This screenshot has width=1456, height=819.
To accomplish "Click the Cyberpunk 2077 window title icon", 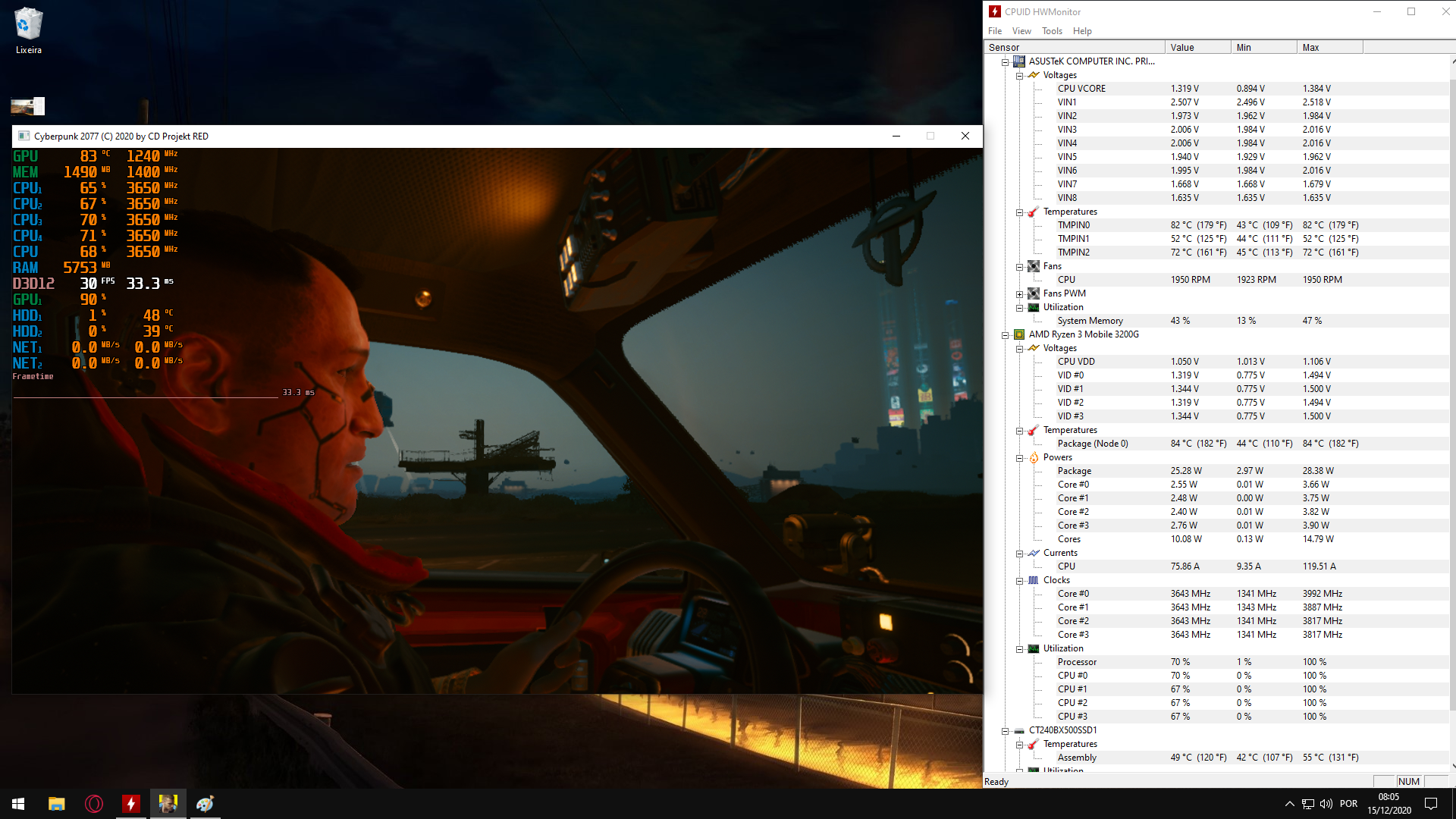I will click(23, 136).
